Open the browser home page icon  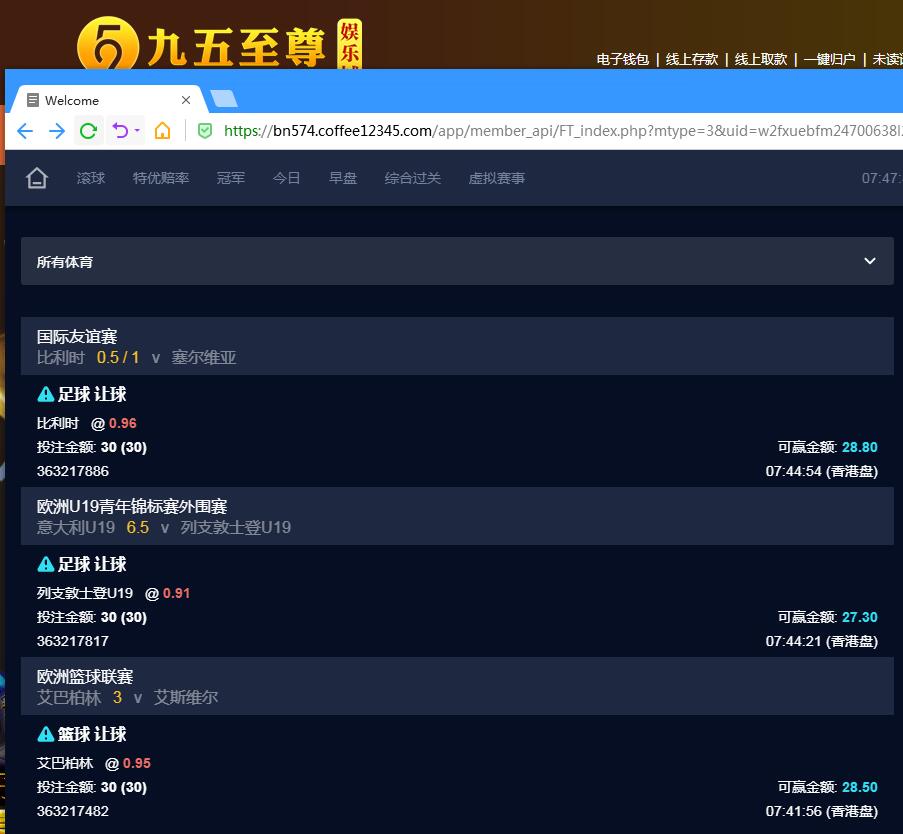click(162, 131)
